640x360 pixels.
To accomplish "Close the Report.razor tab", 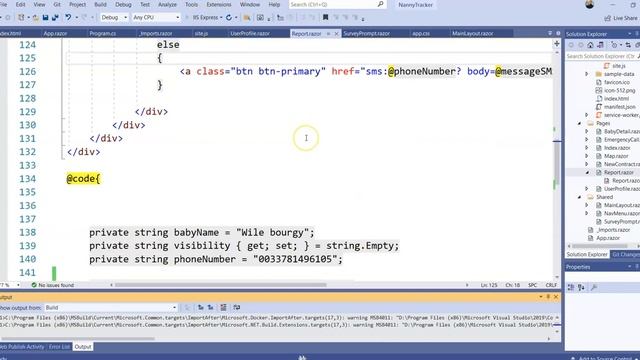I will 336,34.
